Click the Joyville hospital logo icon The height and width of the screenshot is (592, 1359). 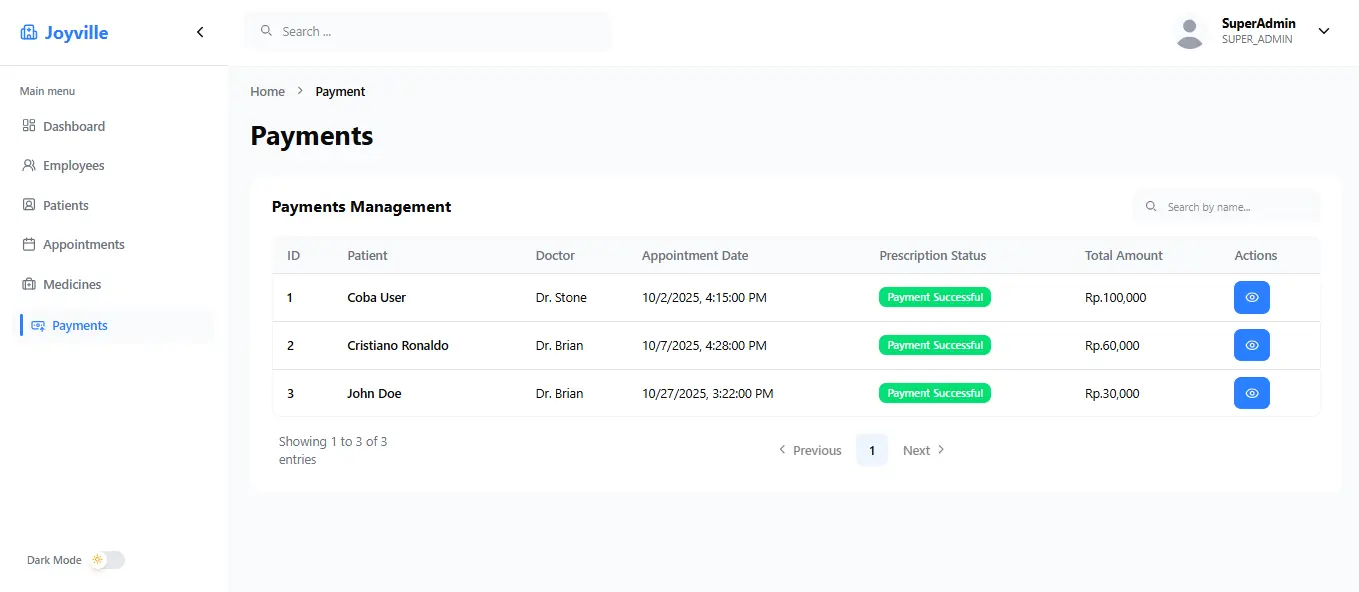coord(29,33)
